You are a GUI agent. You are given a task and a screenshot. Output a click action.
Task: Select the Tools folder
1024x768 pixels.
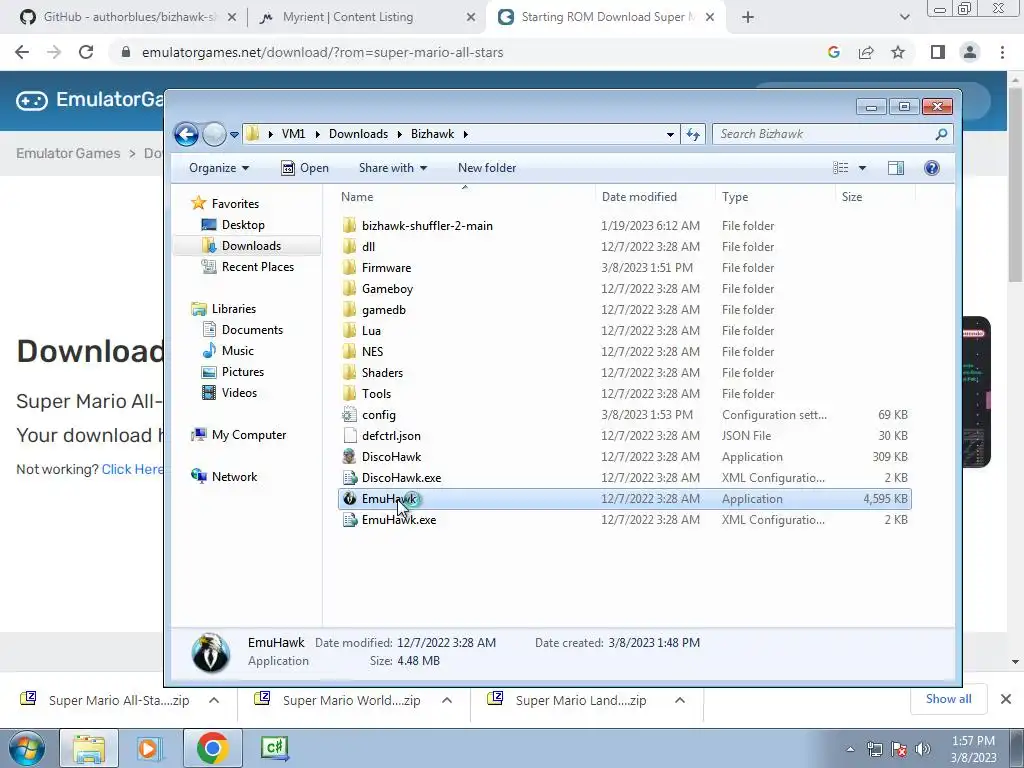point(376,394)
